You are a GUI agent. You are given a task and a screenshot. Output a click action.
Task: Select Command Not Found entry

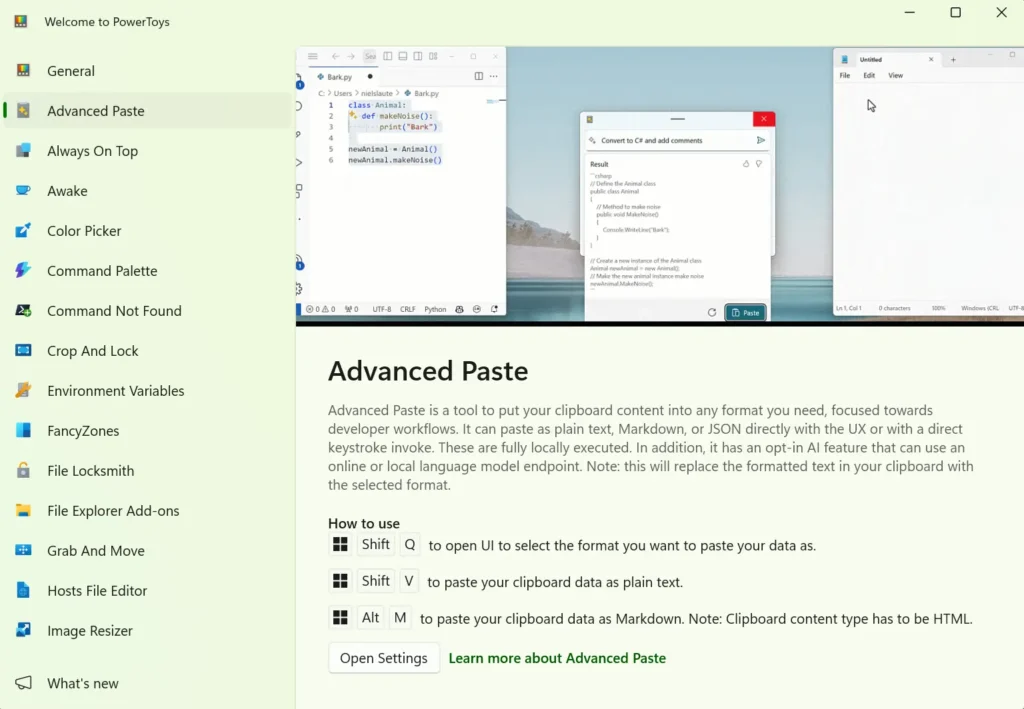(x=148, y=310)
